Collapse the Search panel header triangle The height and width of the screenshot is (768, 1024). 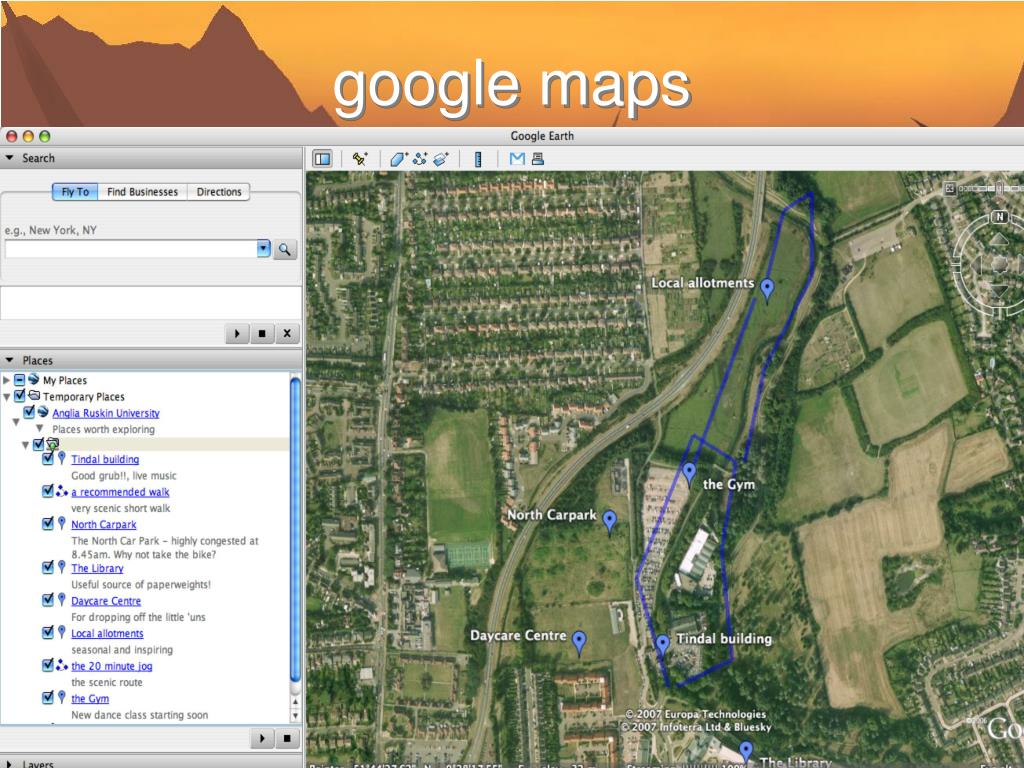pyautogui.click(x=9, y=158)
